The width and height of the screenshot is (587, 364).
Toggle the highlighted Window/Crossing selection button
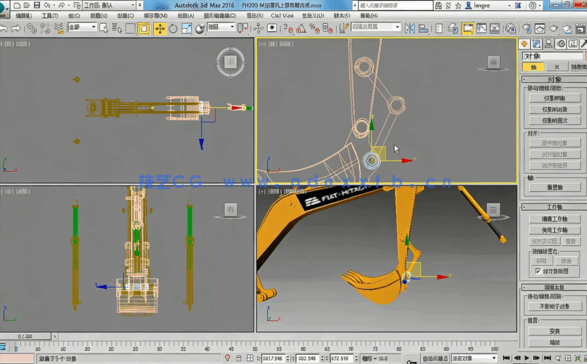point(144,28)
